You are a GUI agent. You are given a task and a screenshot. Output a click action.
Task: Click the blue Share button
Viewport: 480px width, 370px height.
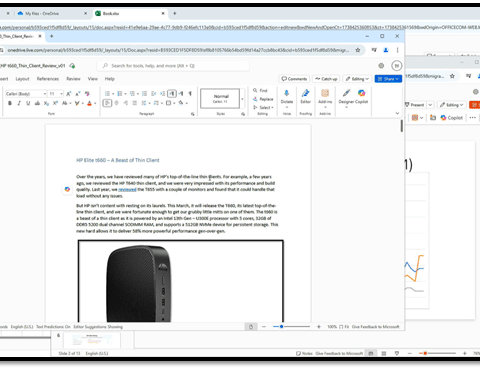[x=388, y=79]
